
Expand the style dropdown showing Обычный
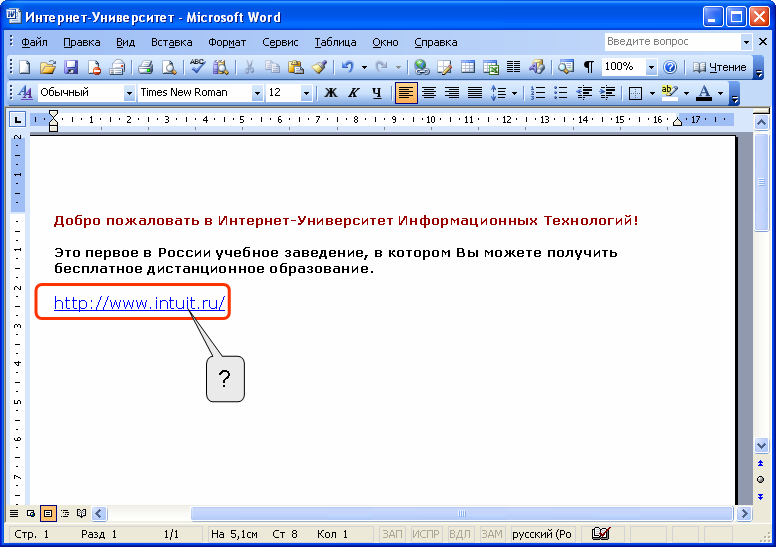(129, 93)
